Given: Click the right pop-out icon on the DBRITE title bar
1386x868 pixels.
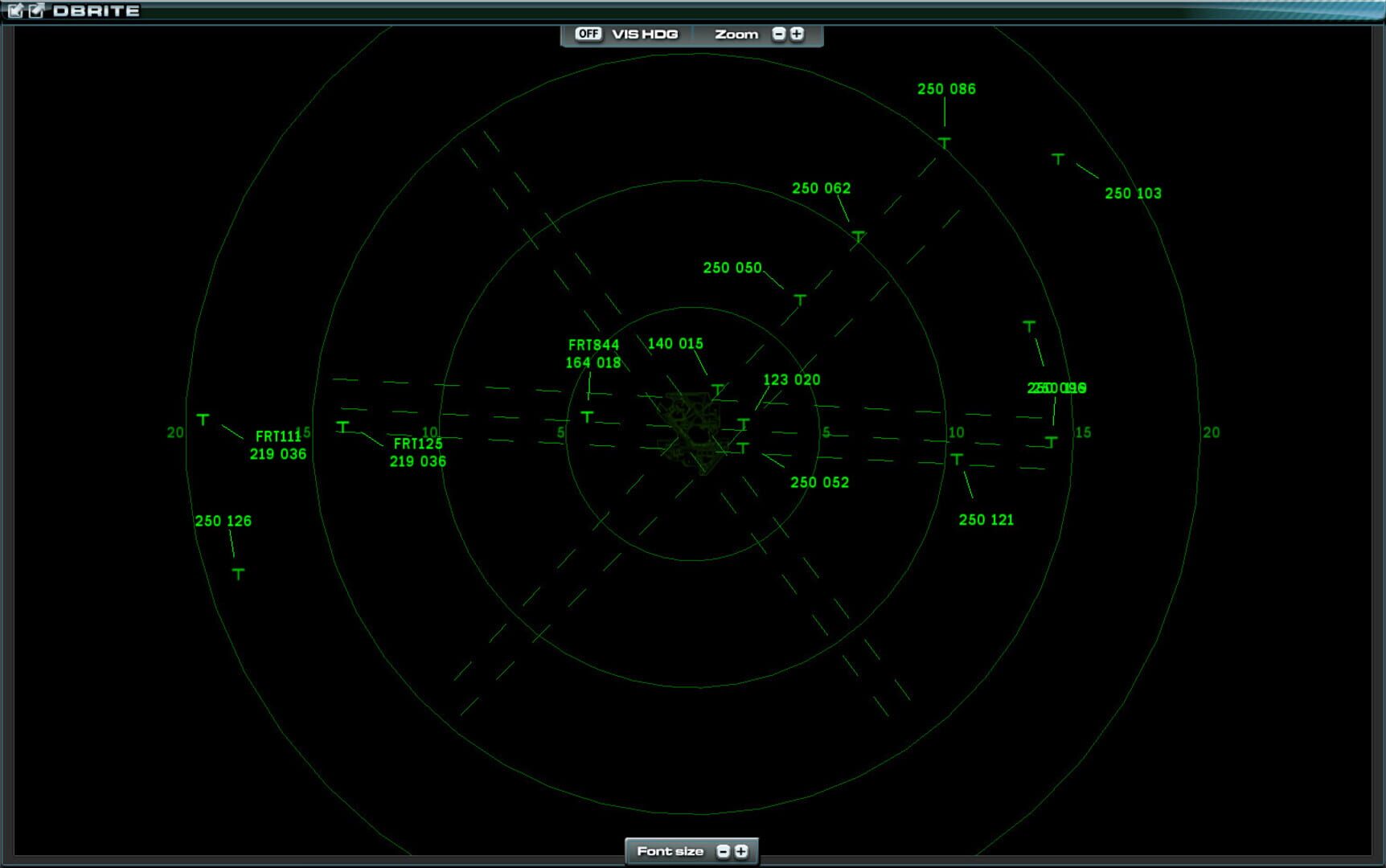Looking at the screenshot, I should 35,10.
